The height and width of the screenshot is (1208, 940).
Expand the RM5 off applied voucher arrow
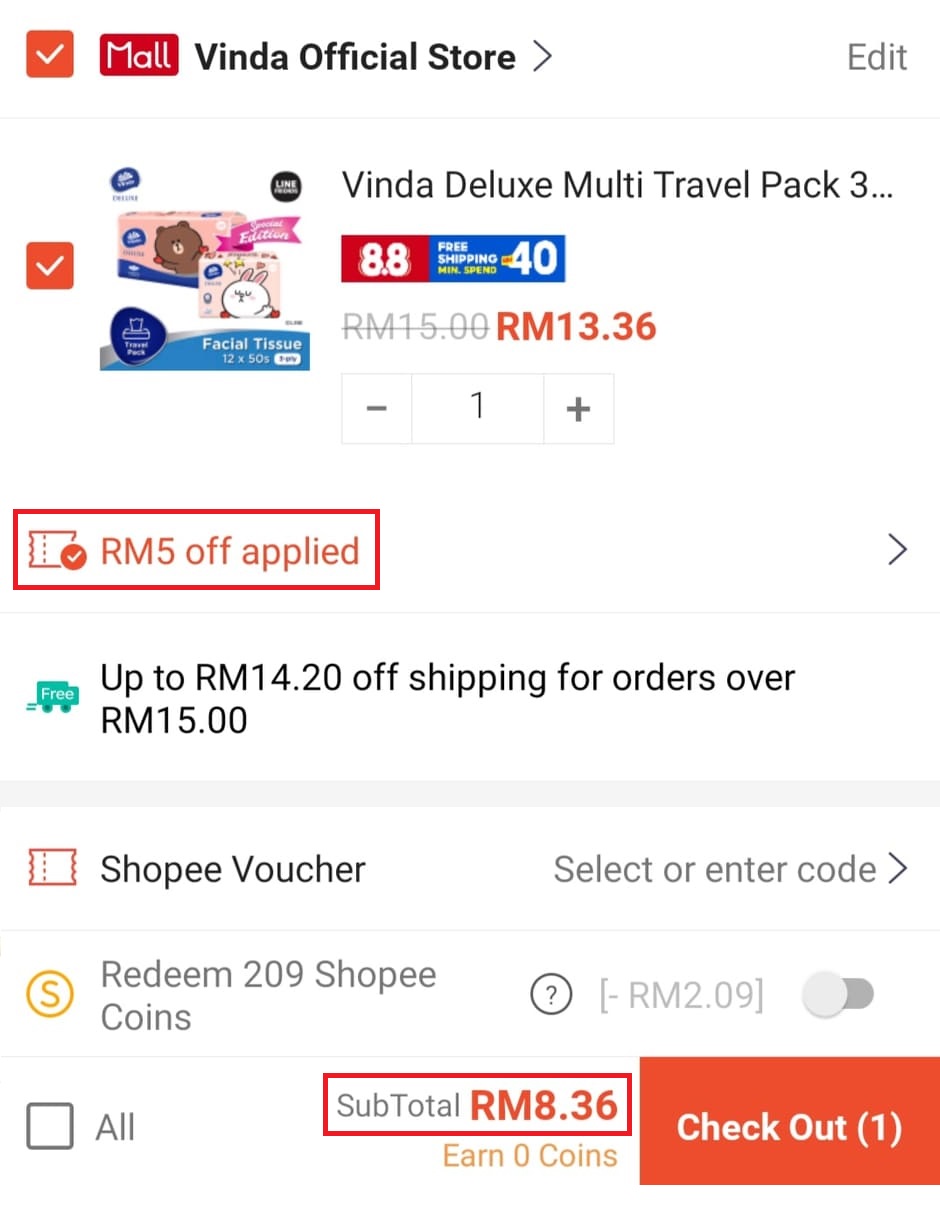(x=897, y=550)
